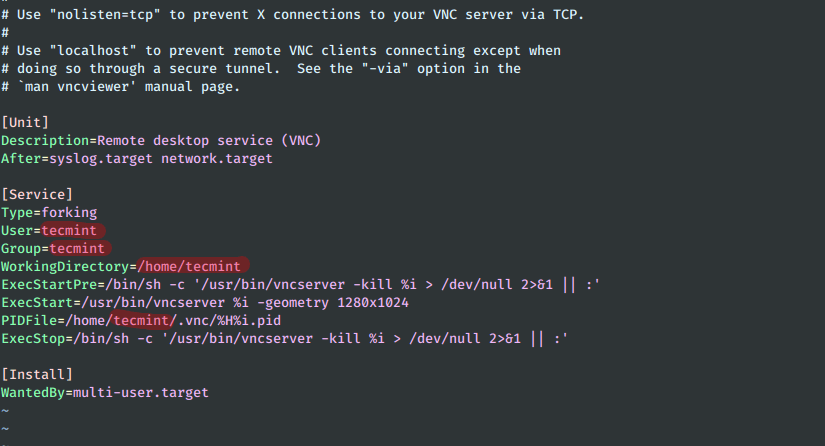The height and width of the screenshot is (446, 825).
Task: Place cursor on highlighted Group=tecmint value
Action: tap(77, 248)
